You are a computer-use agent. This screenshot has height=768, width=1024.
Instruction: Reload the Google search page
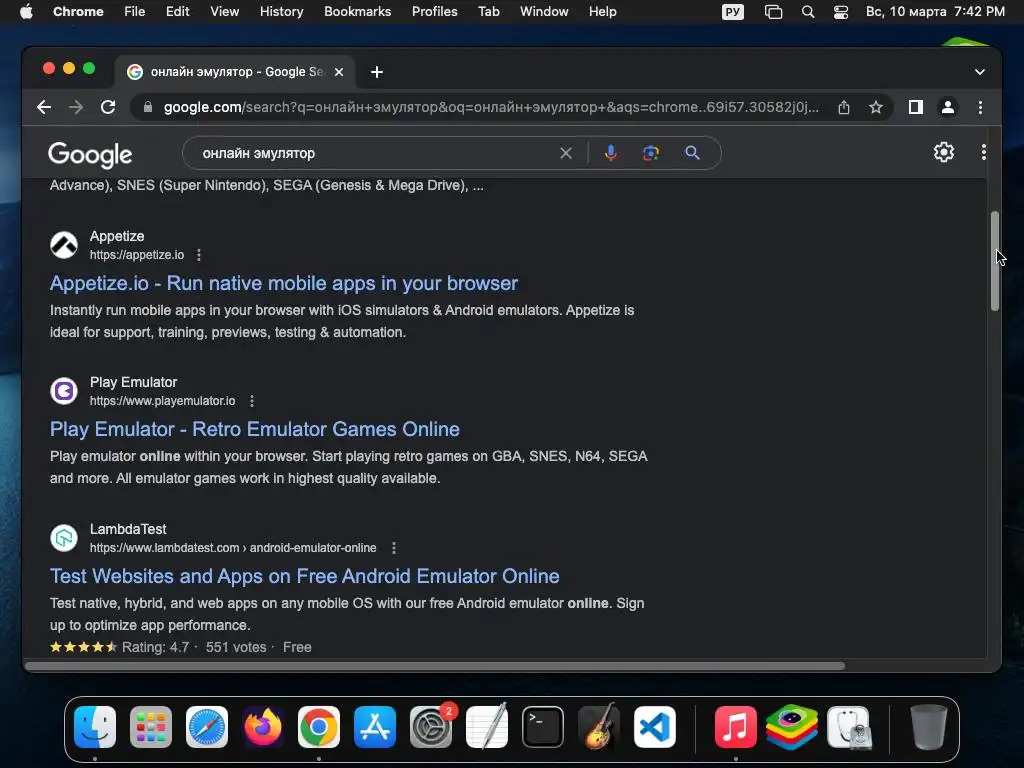click(x=108, y=107)
